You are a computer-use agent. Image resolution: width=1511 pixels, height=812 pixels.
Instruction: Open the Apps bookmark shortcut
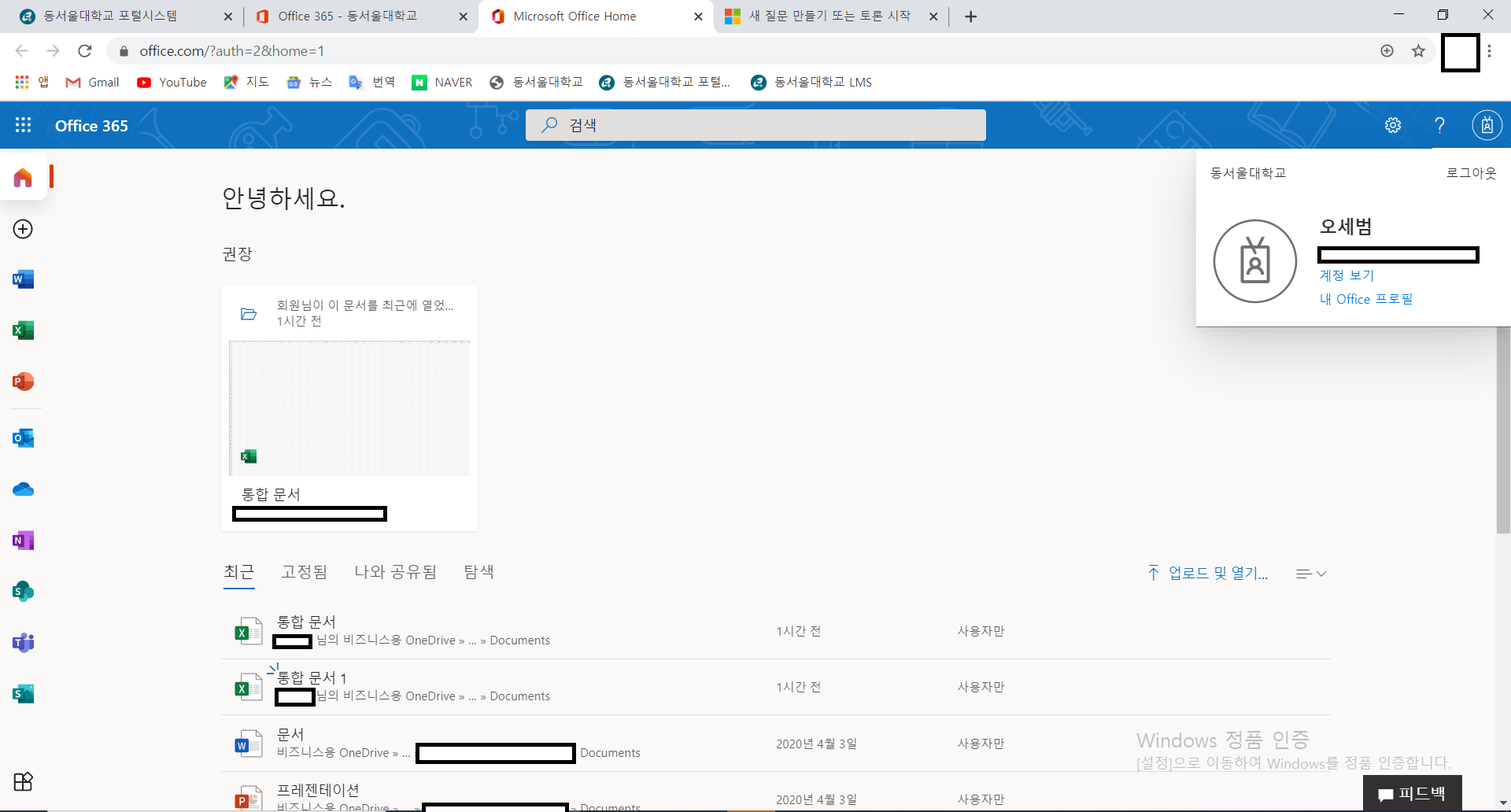tap(31, 82)
